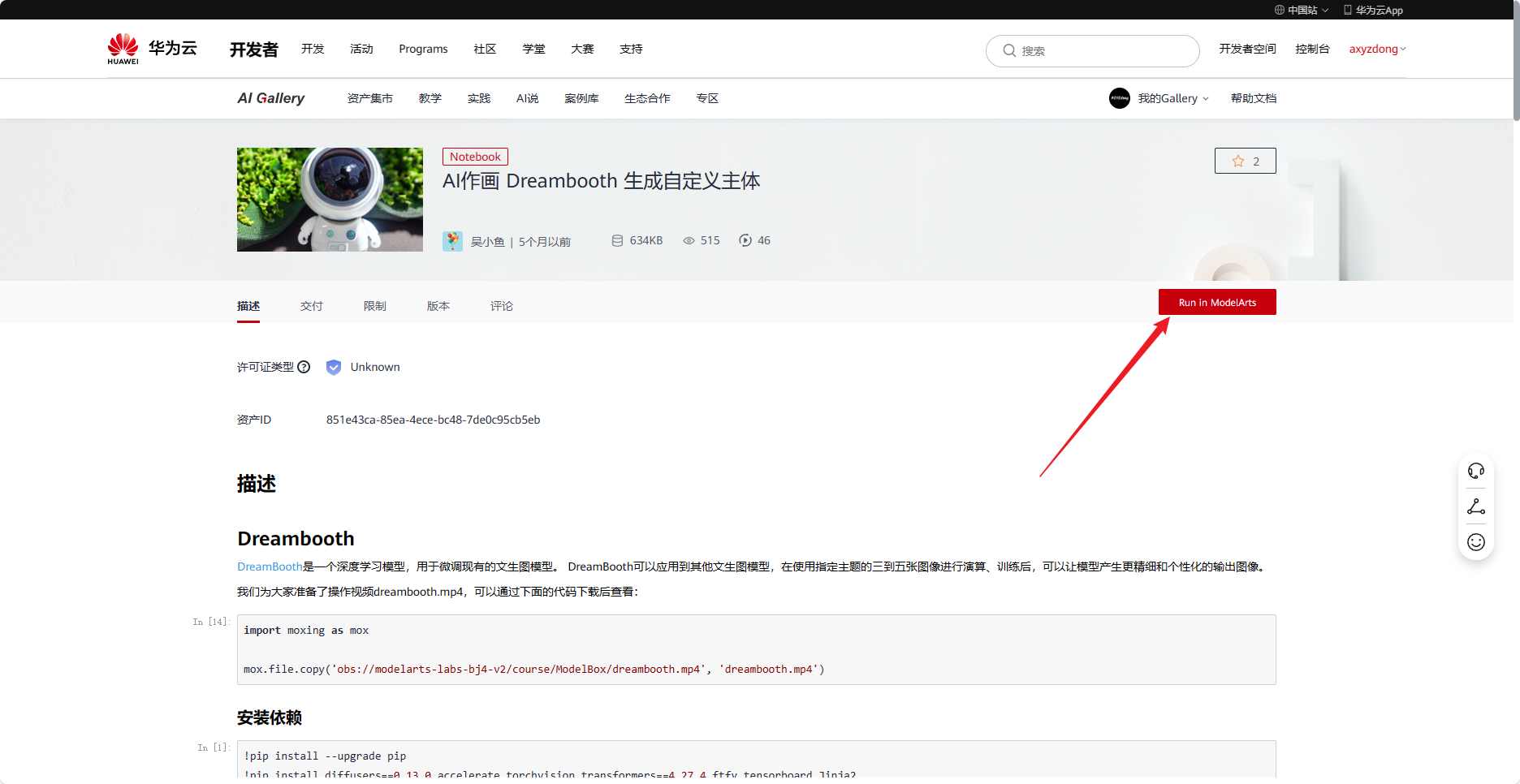Open 资产集市 in AI Gallery nav
1520x784 pixels.
click(x=370, y=98)
